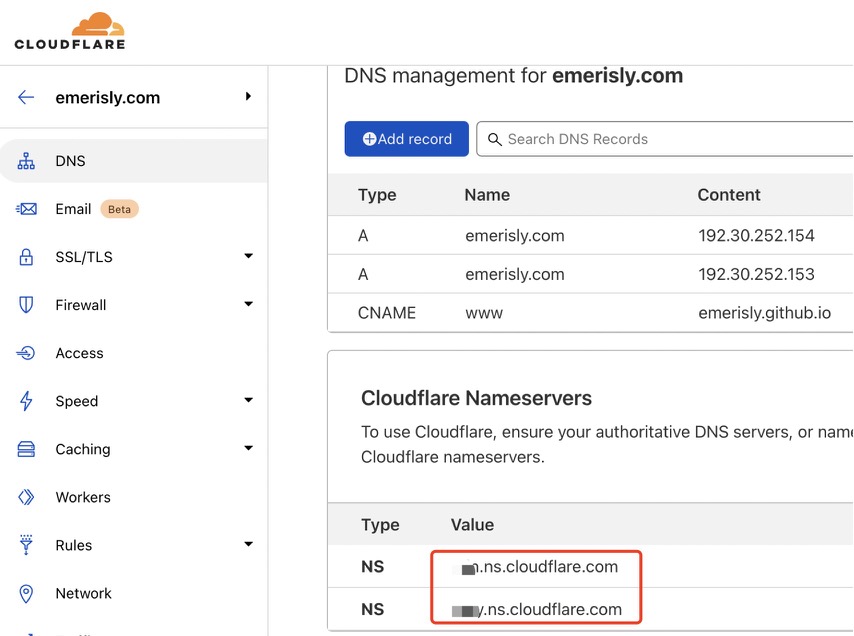Click the Network location pin icon
The width and height of the screenshot is (854, 636).
27,593
